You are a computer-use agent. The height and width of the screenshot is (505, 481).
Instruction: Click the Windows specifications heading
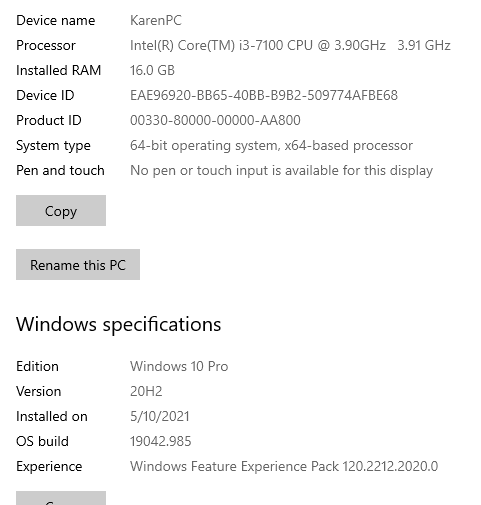tap(118, 324)
